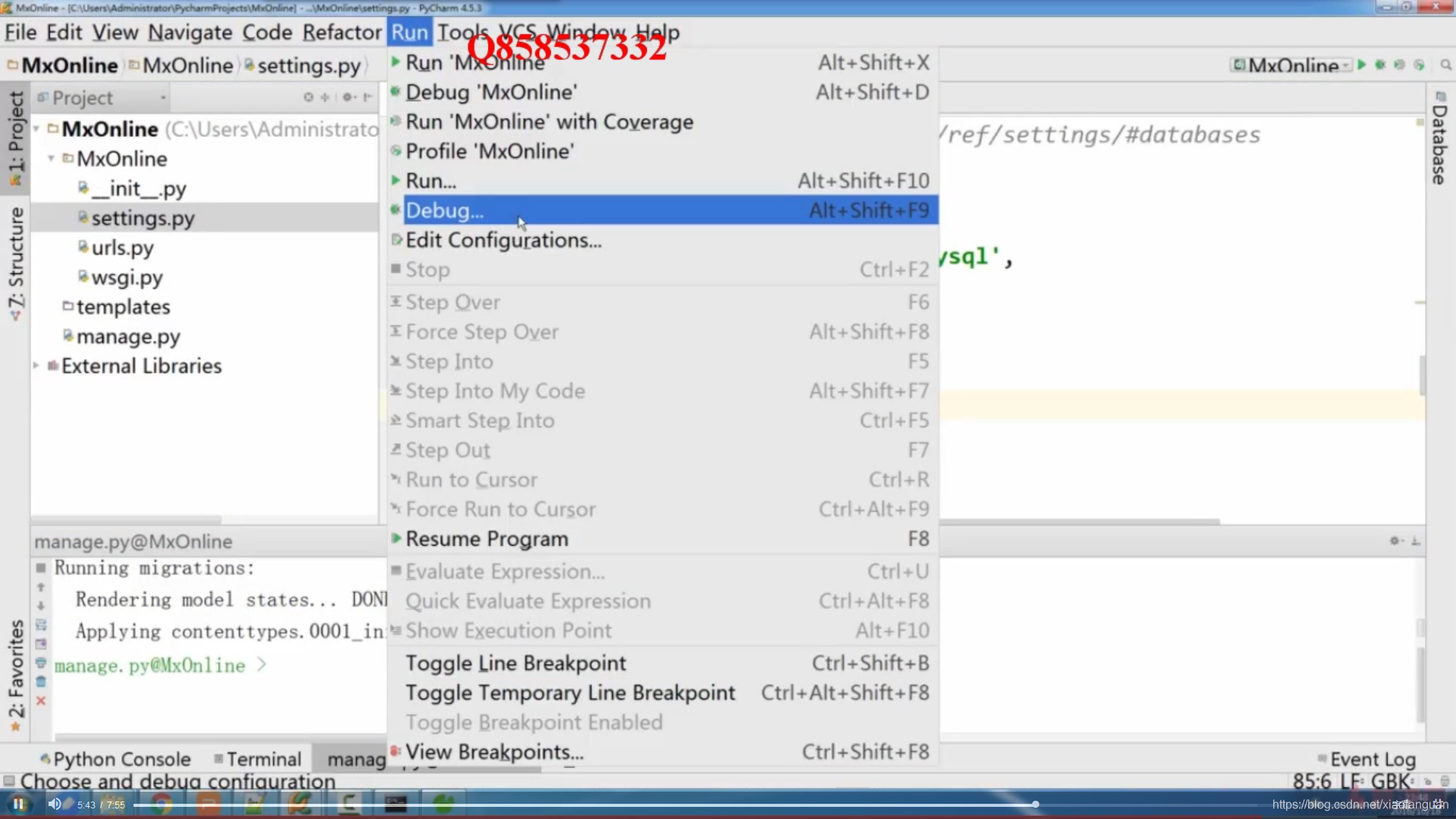Pause the video with the player button
The image size is (1456, 819).
click(18, 804)
